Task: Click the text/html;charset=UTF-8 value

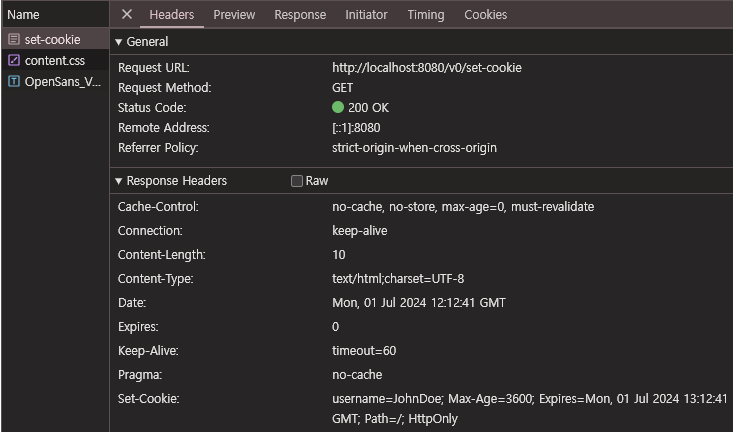Action: pyautogui.click(x=398, y=279)
